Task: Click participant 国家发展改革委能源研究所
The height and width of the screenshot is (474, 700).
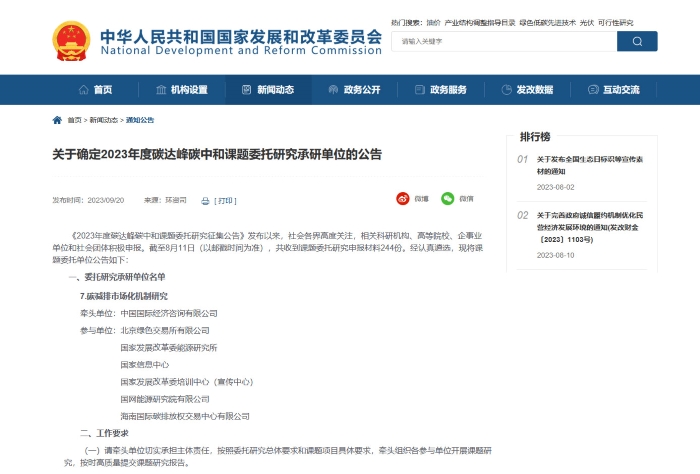Action: click(169, 348)
